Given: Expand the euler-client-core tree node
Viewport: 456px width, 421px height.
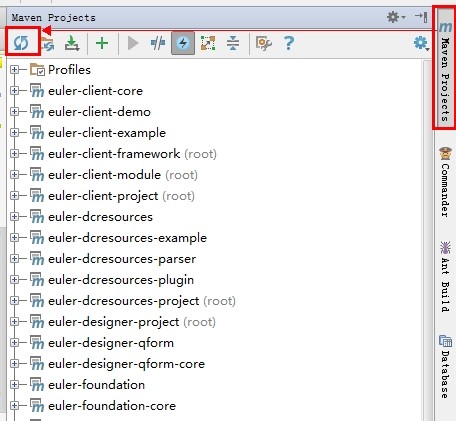Looking at the screenshot, I should click(x=14, y=91).
